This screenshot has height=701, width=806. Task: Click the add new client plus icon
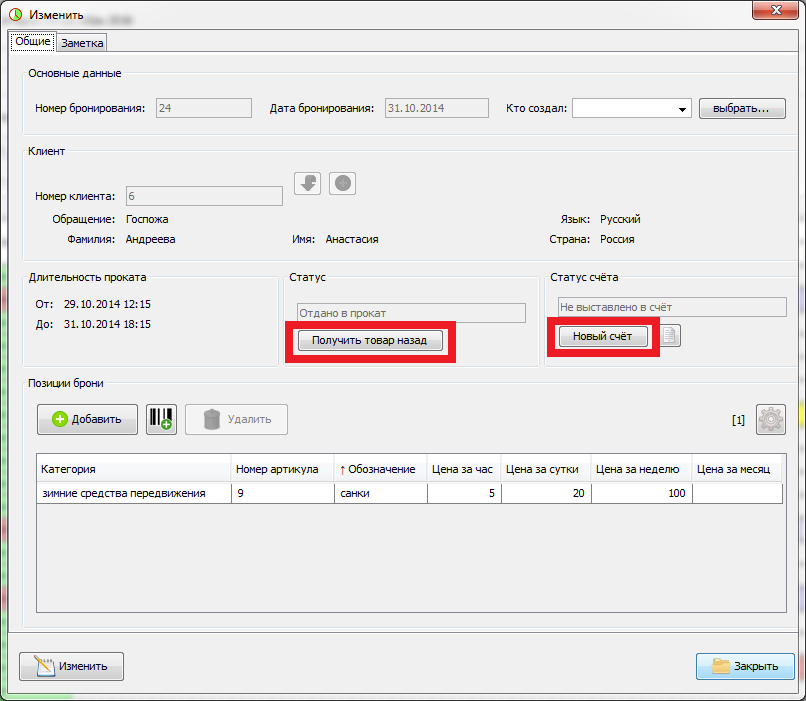[x=342, y=183]
